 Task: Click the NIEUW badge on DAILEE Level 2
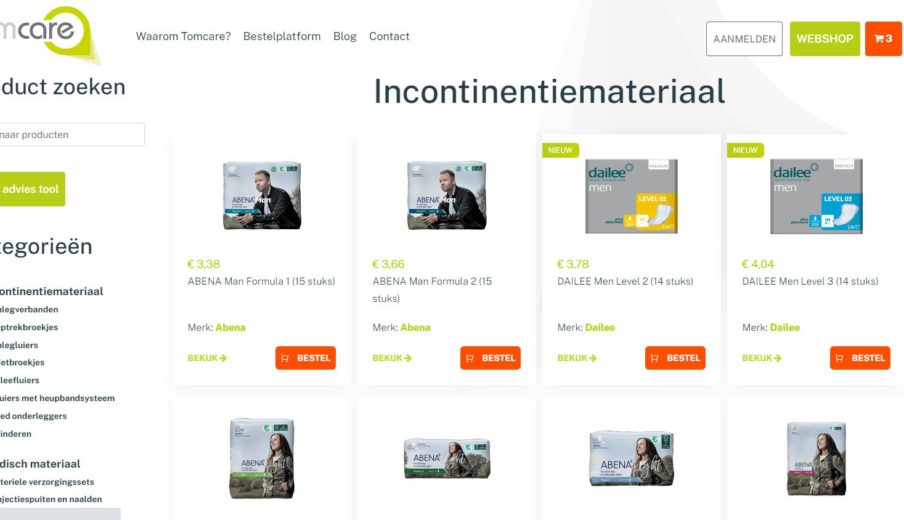point(560,150)
